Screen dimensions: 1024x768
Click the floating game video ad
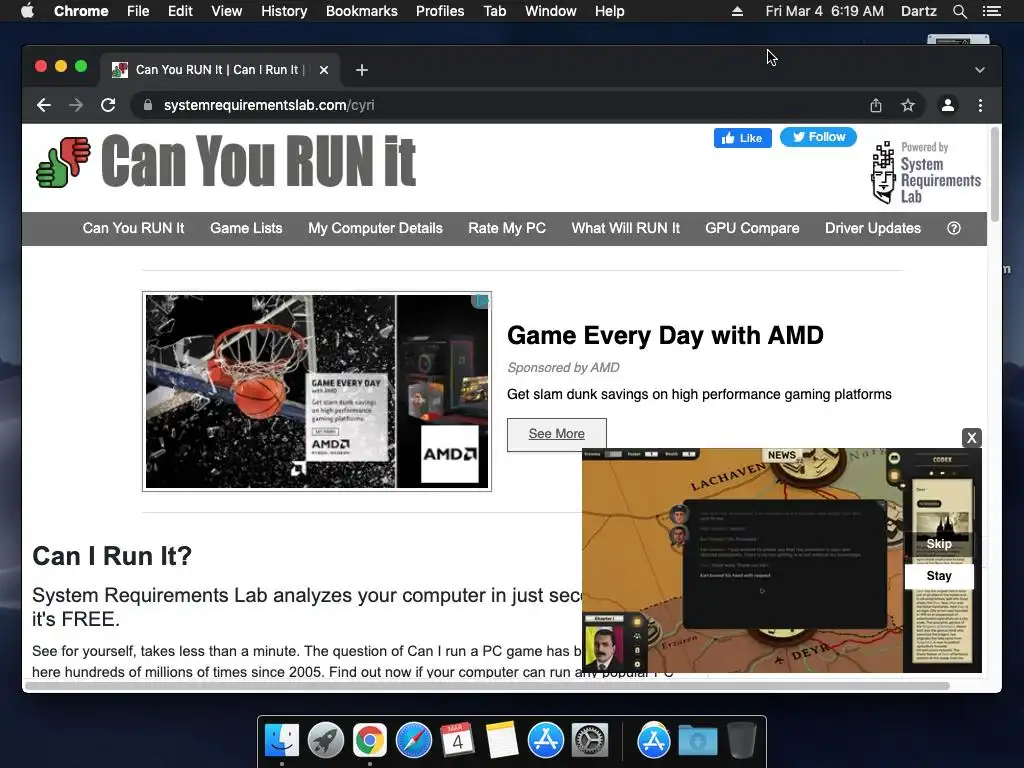click(781, 560)
